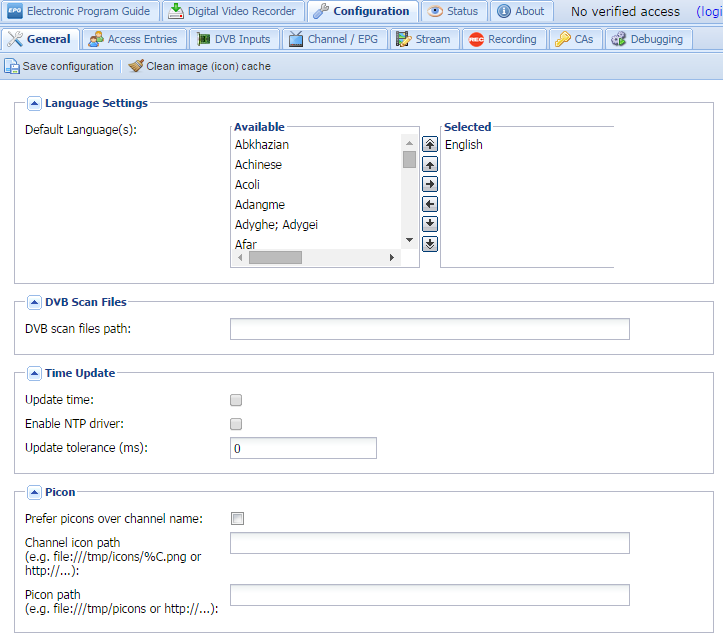
Task: Collapse the DVB Scan Files section
Action: point(34,303)
